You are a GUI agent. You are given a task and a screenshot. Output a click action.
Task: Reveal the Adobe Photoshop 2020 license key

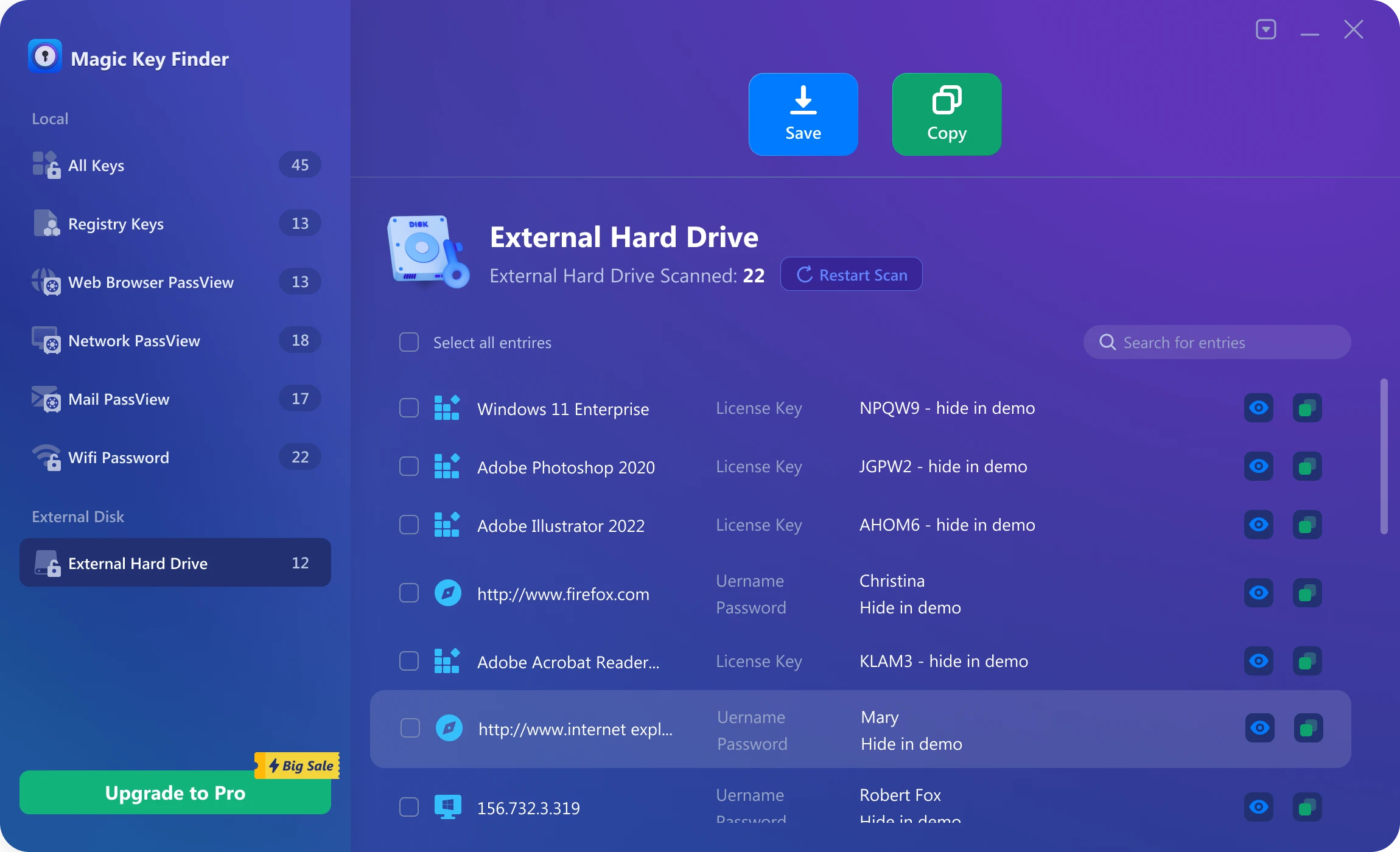(x=1258, y=466)
